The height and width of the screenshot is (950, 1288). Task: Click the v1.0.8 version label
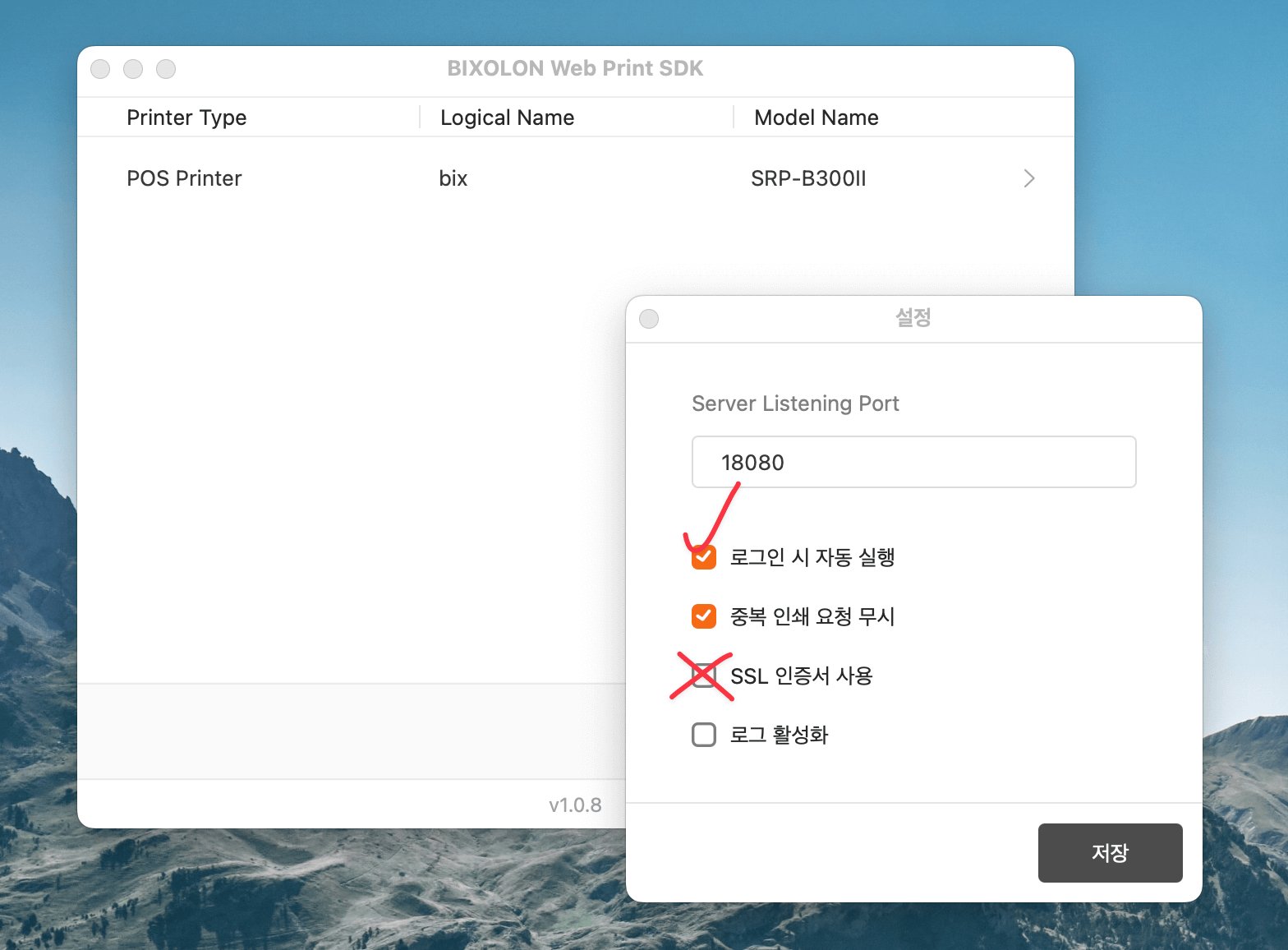point(575,805)
